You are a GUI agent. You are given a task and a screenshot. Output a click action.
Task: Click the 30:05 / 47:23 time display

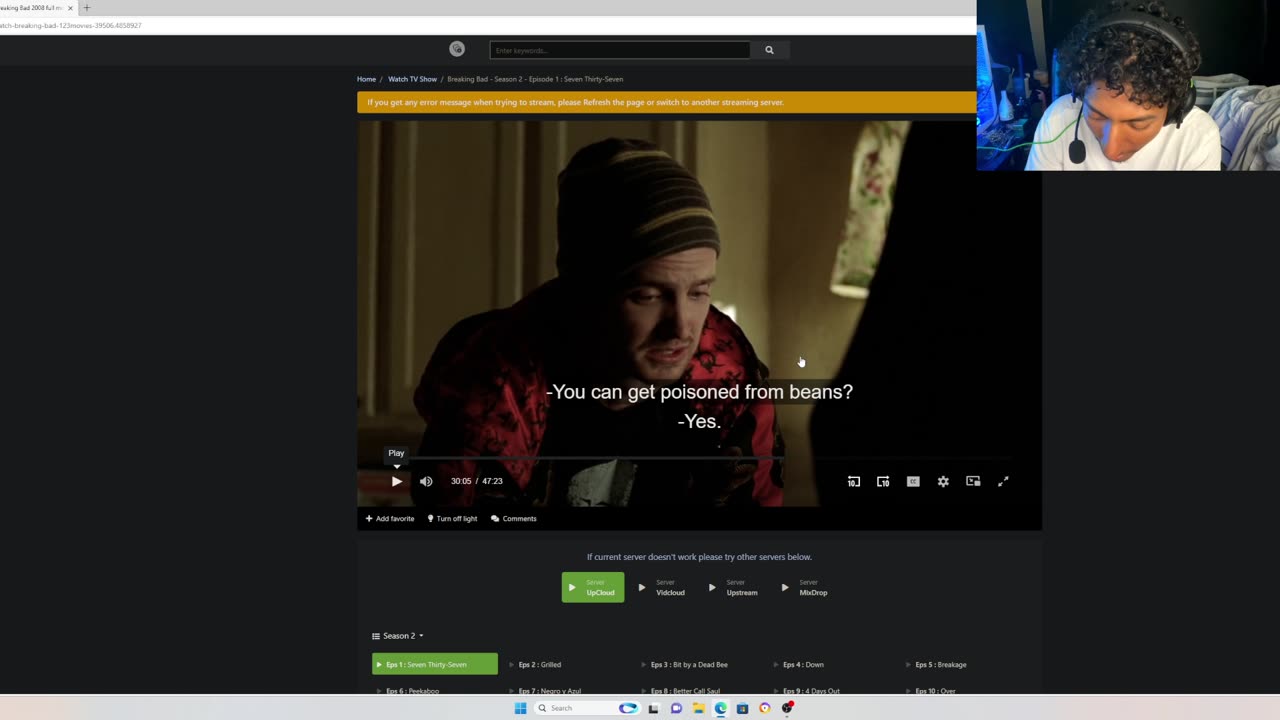click(x=476, y=481)
